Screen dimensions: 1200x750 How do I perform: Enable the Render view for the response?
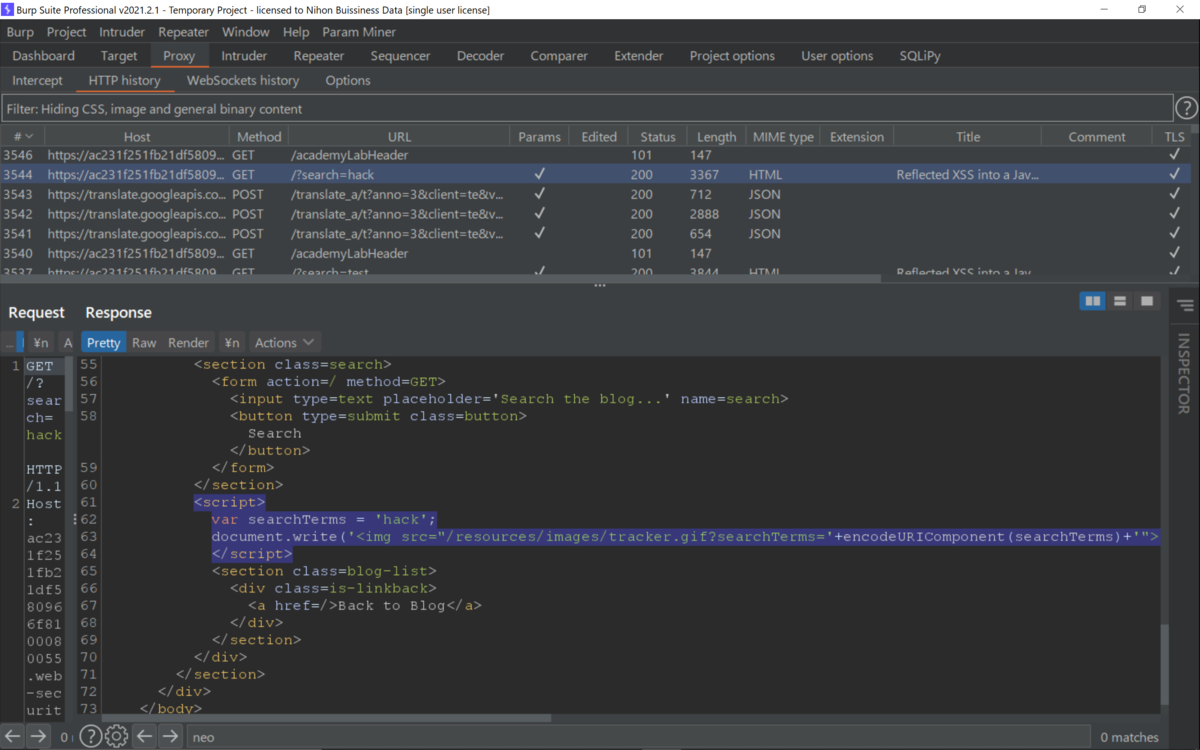[x=188, y=342]
